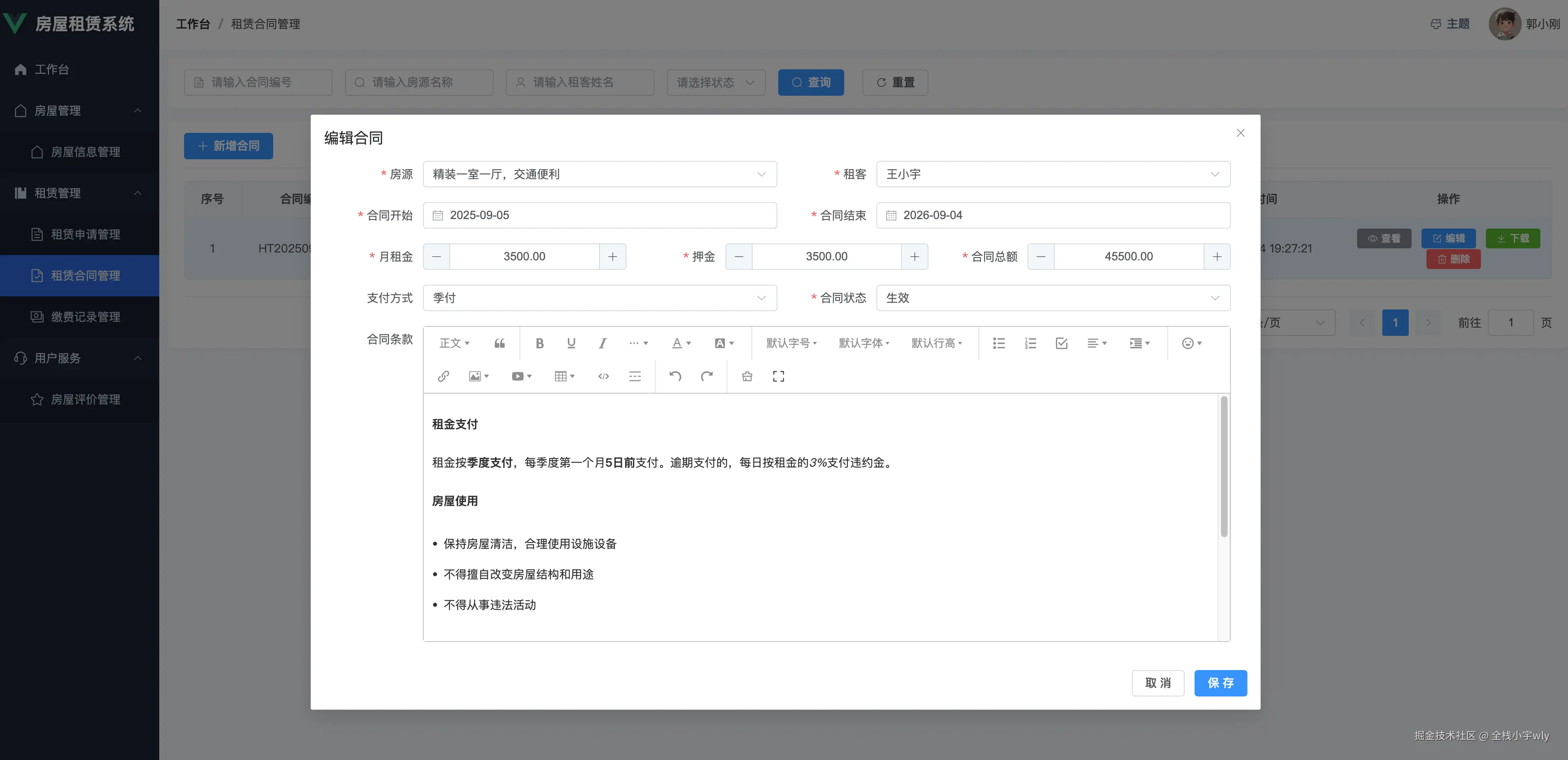The width and height of the screenshot is (1568, 760).
Task: Apply ordered list formatting
Action: coord(1030,343)
